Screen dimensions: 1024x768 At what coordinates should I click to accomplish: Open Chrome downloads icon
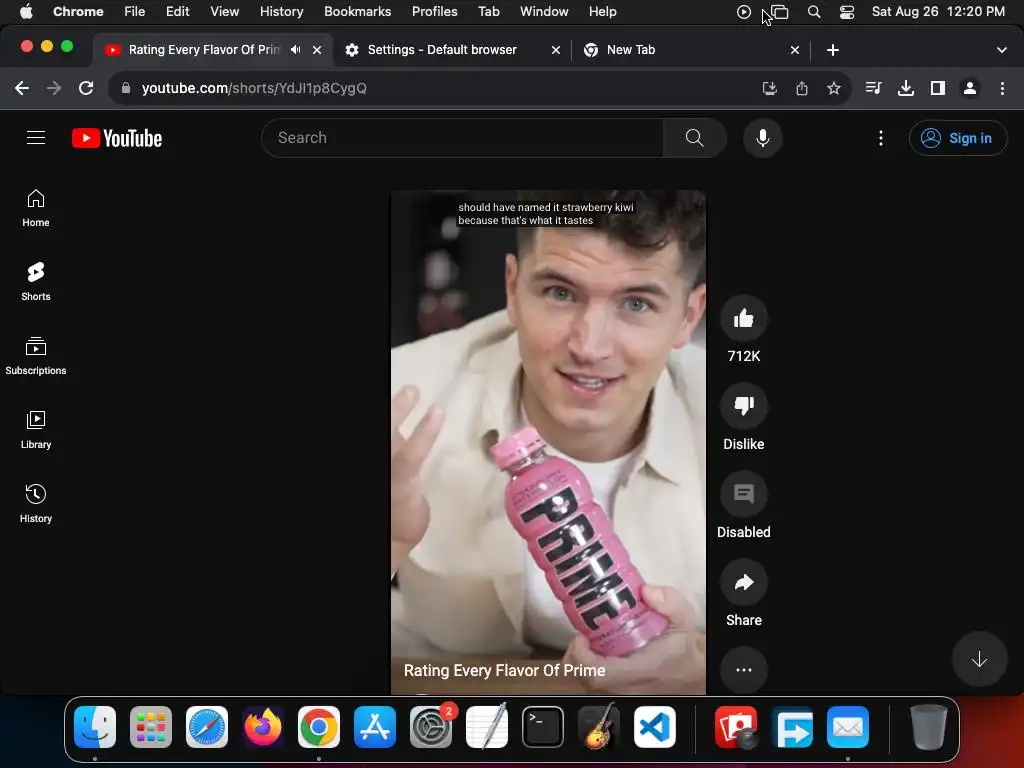coord(906,88)
